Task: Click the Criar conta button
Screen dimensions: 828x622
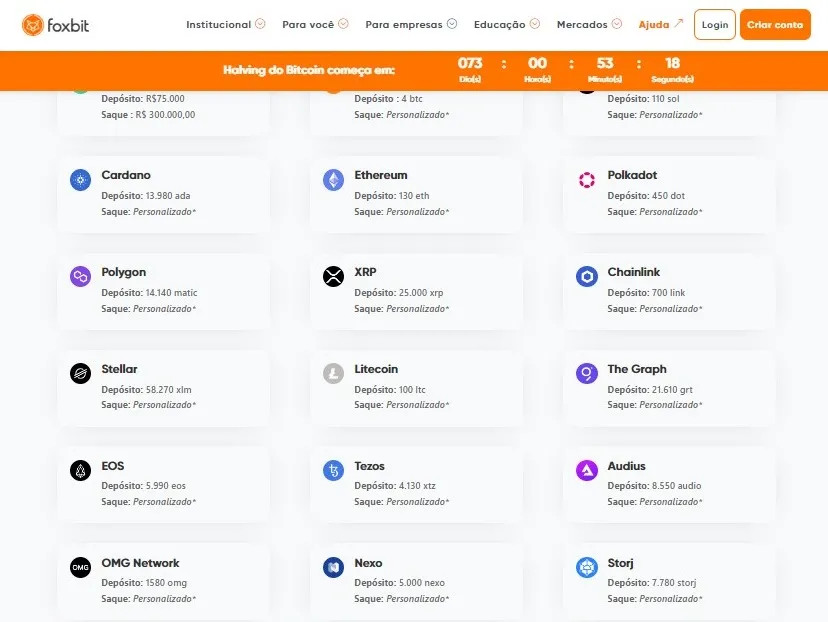Action: pyautogui.click(x=775, y=24)
